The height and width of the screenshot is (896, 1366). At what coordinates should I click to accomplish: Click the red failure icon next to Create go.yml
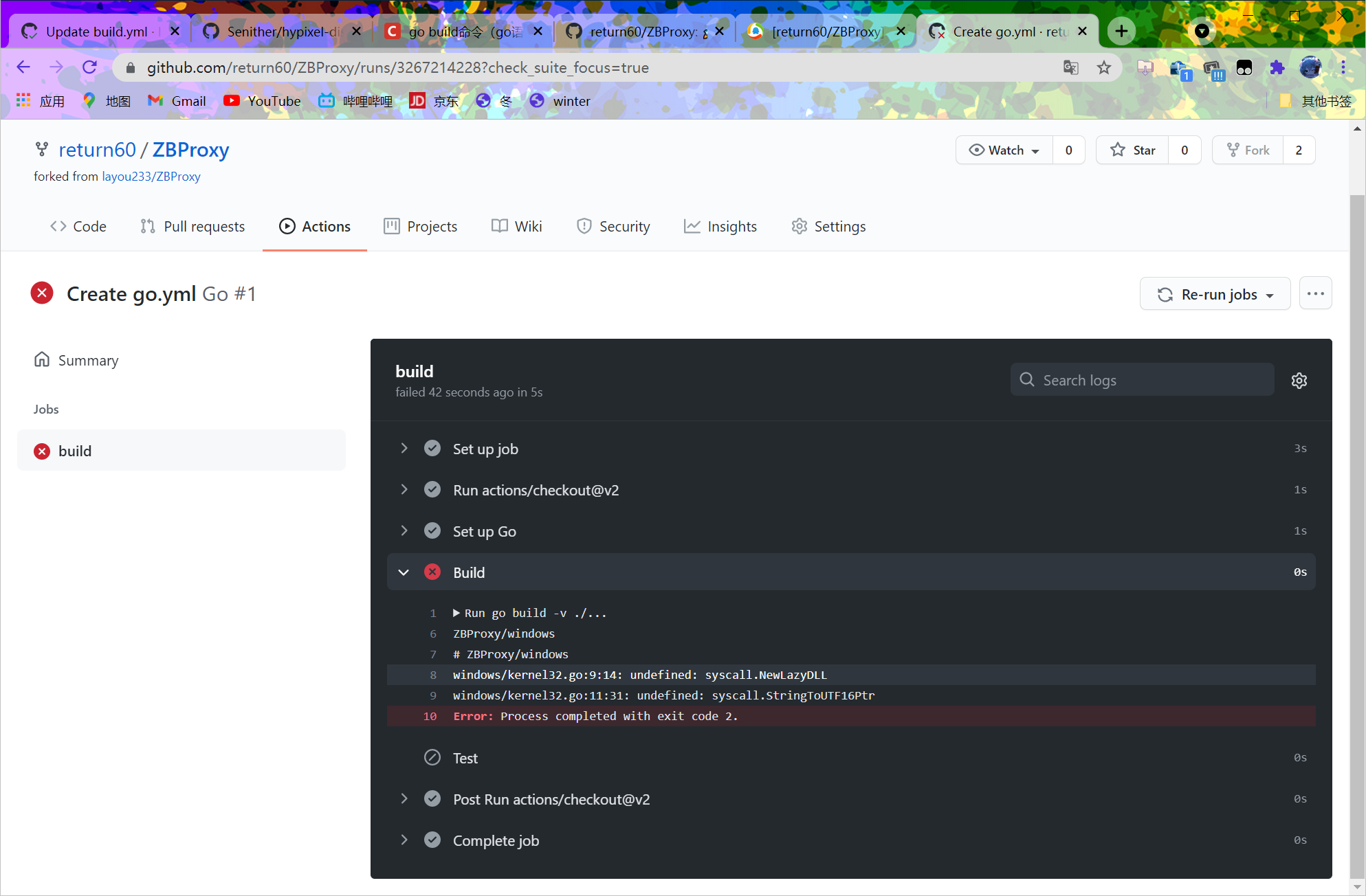click(x=42, y=293)
